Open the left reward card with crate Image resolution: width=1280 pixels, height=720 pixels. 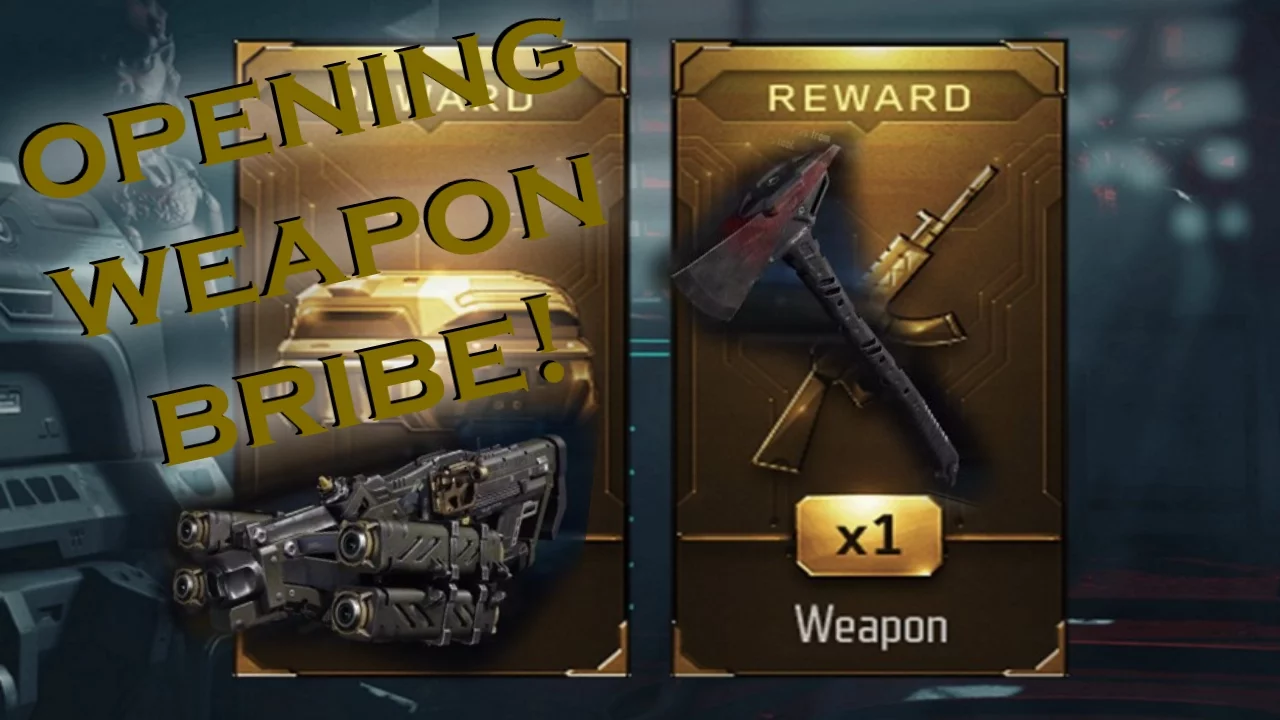point(430,358)
